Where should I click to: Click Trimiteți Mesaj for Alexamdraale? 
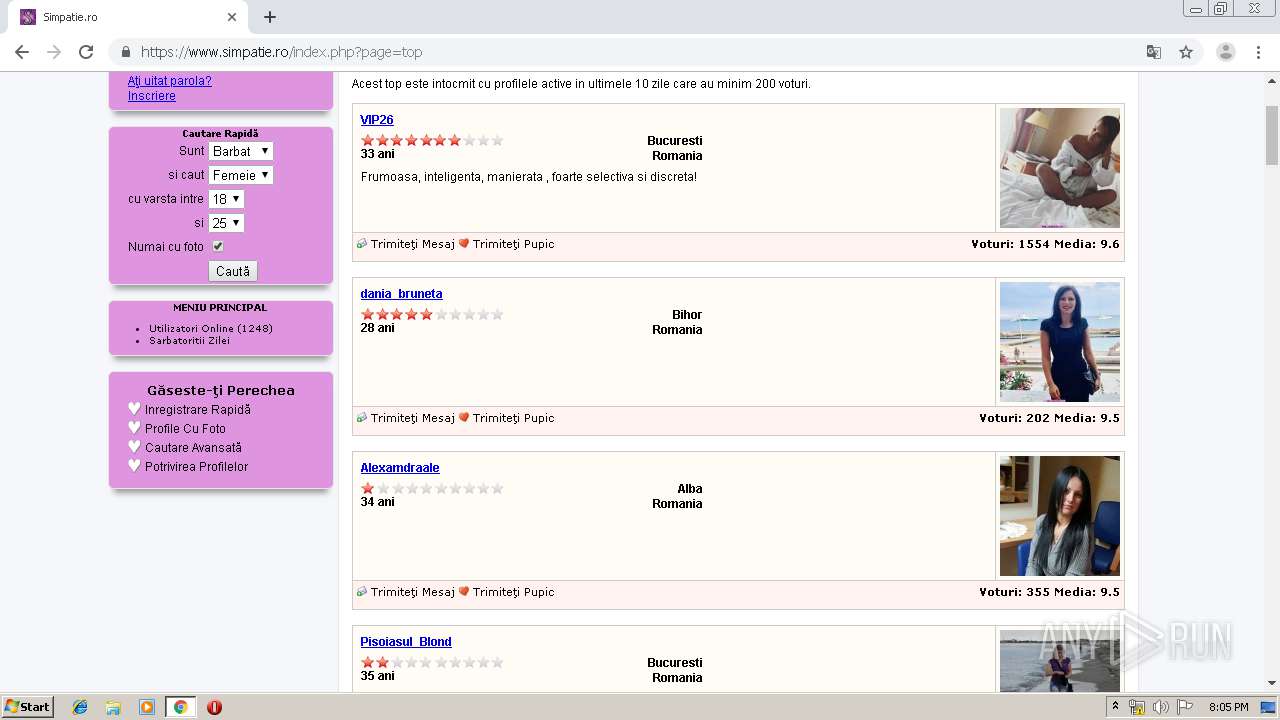coord(412,592)
